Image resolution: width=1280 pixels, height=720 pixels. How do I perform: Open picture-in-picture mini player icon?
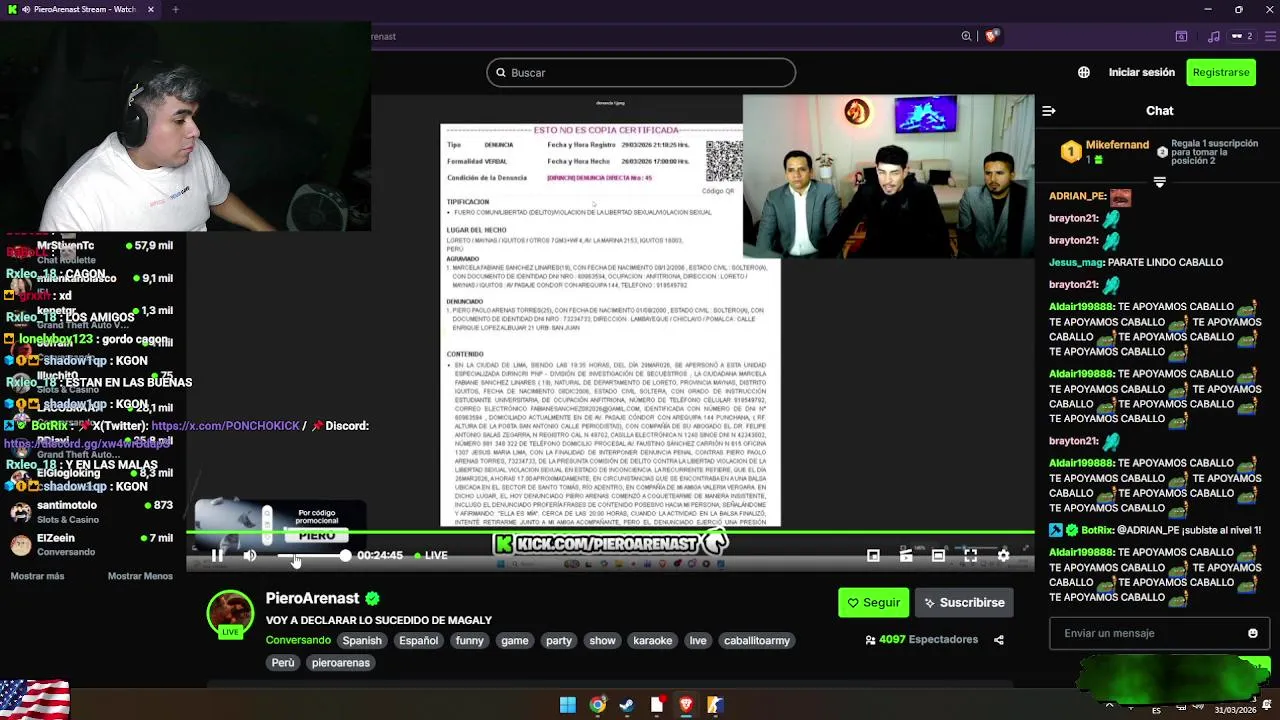[x=873, y=555]
